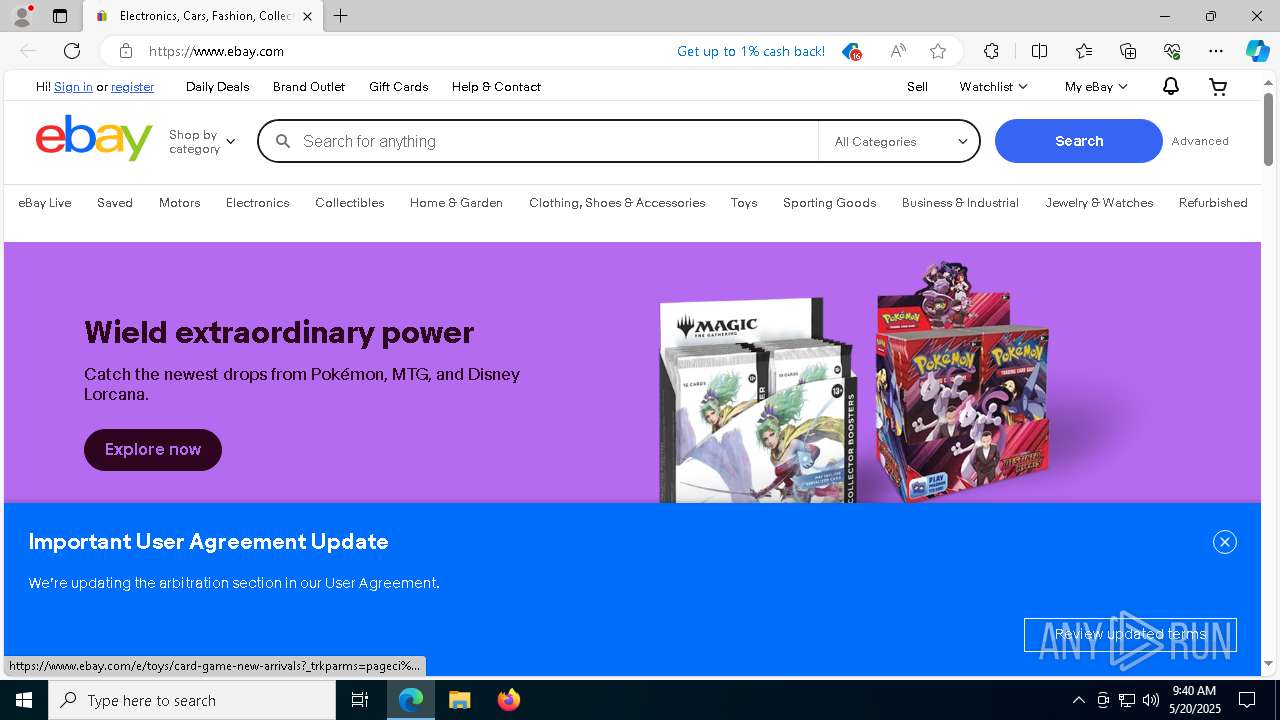Launch File Explorer from taskbar
The image size is (1280, 720).
pyautogui.click(x=460, y=700)
